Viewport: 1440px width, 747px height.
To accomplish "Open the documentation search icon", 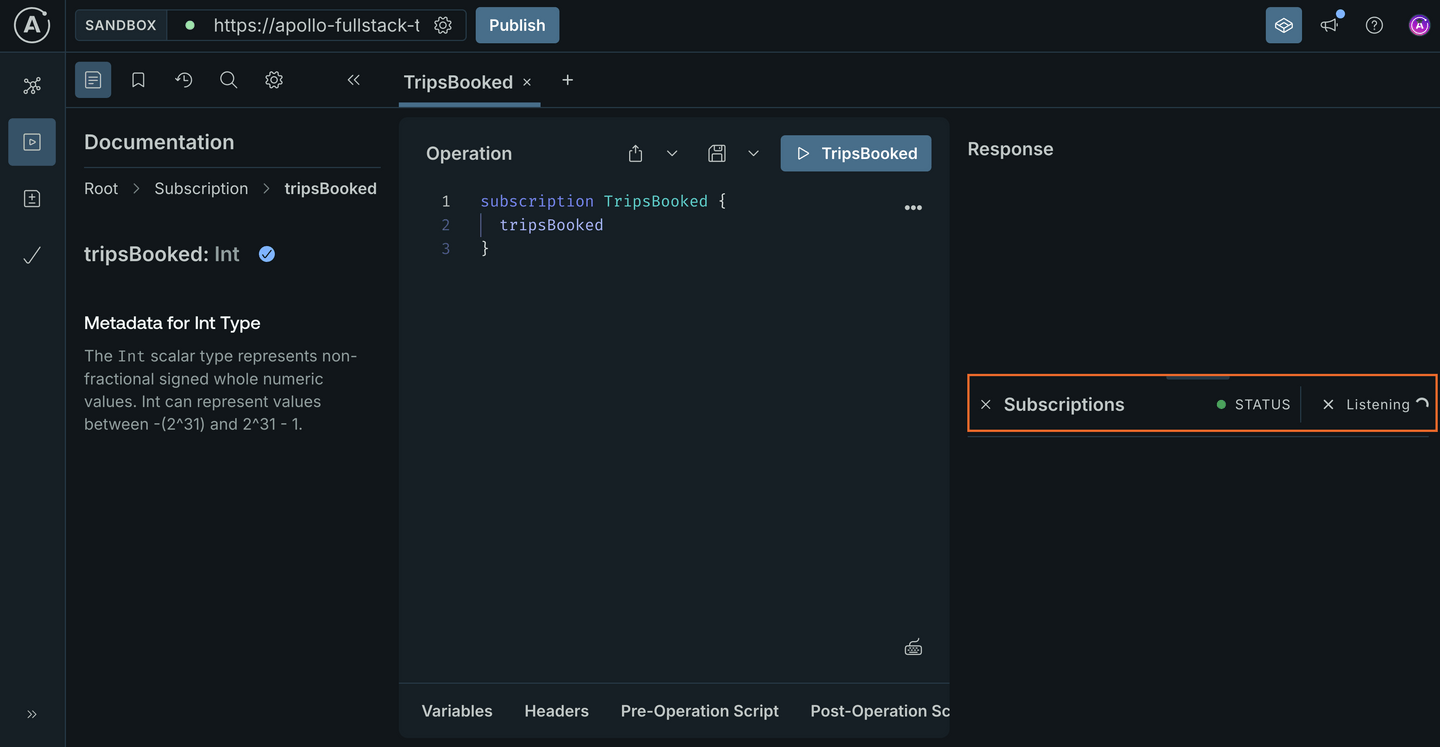I will point(229,80).
